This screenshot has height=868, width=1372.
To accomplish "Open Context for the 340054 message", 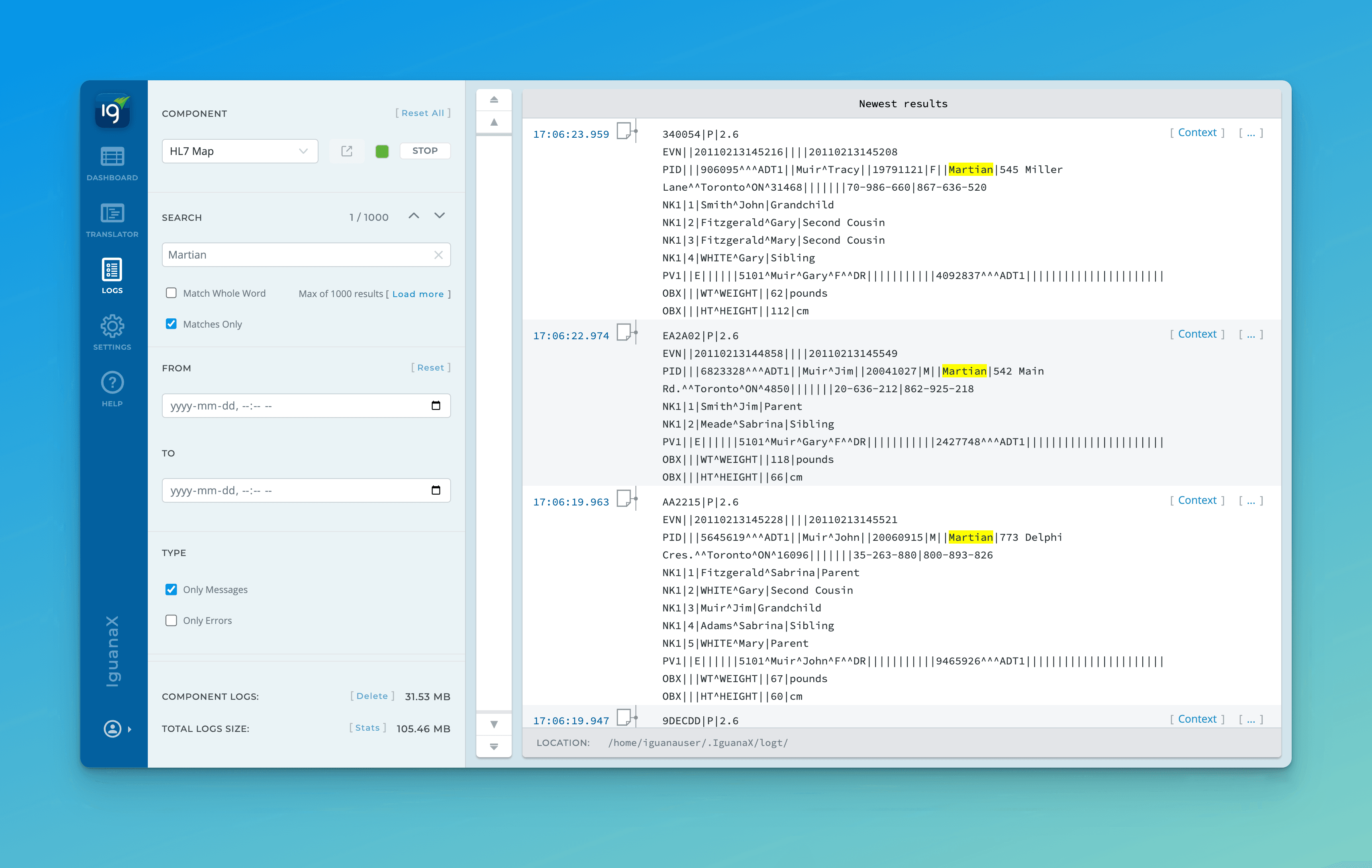I will tap(1197, 133).
